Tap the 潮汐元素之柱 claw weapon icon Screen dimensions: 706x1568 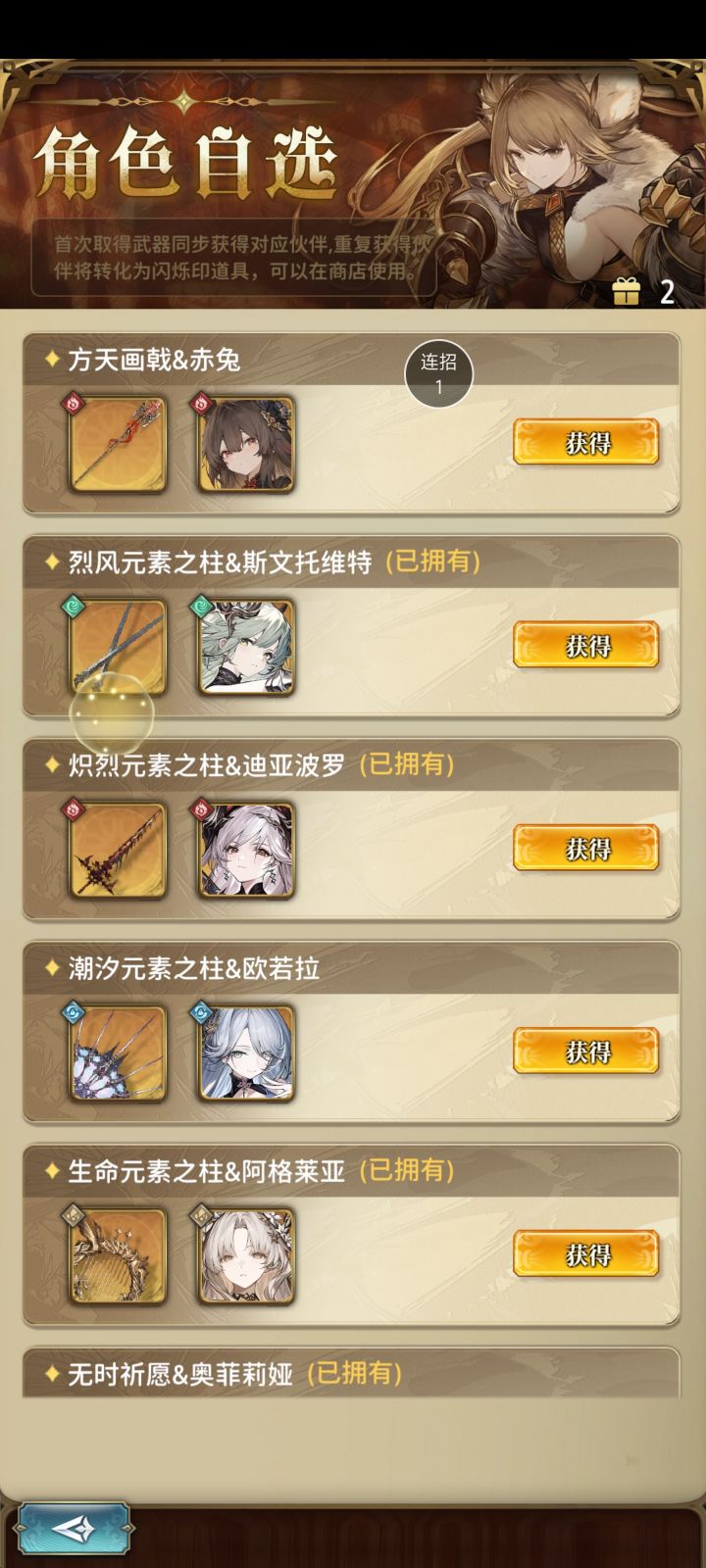(x=118, y=1053)
